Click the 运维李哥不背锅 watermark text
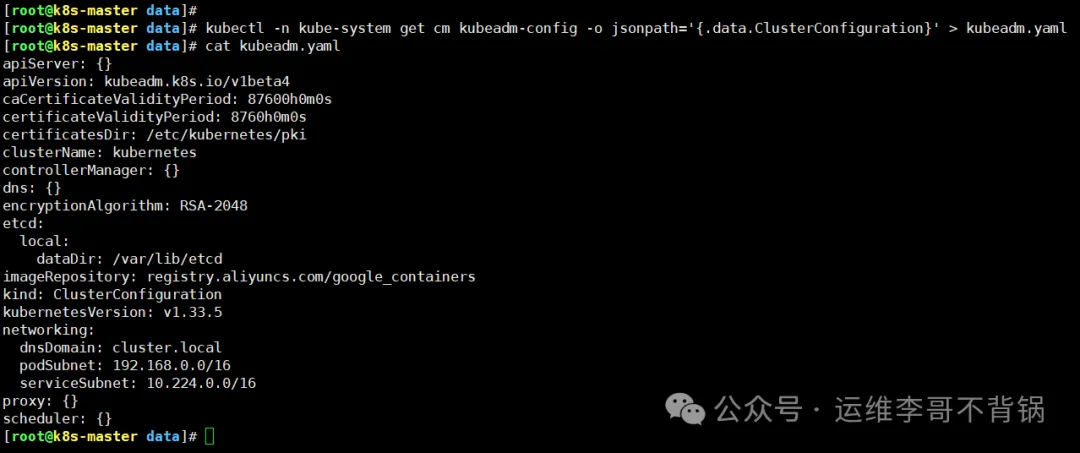 coord(940,409)
